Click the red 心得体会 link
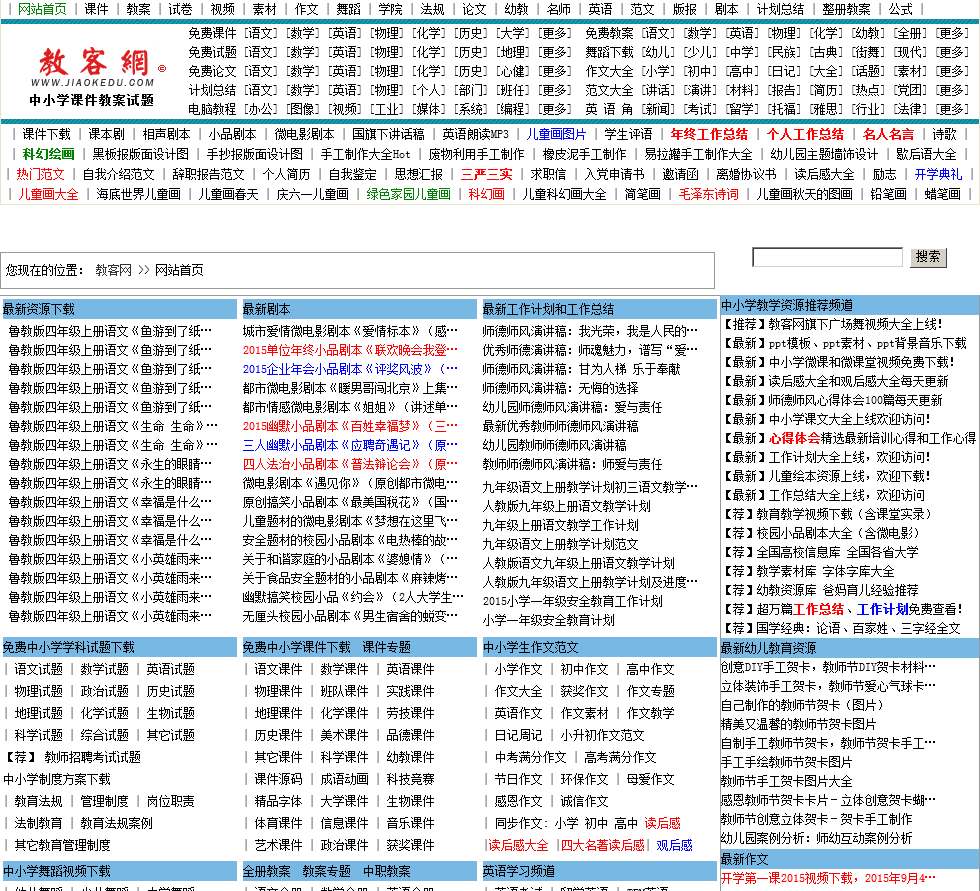The width and height of the screenshot is (980, 891). tap(794, 438)
